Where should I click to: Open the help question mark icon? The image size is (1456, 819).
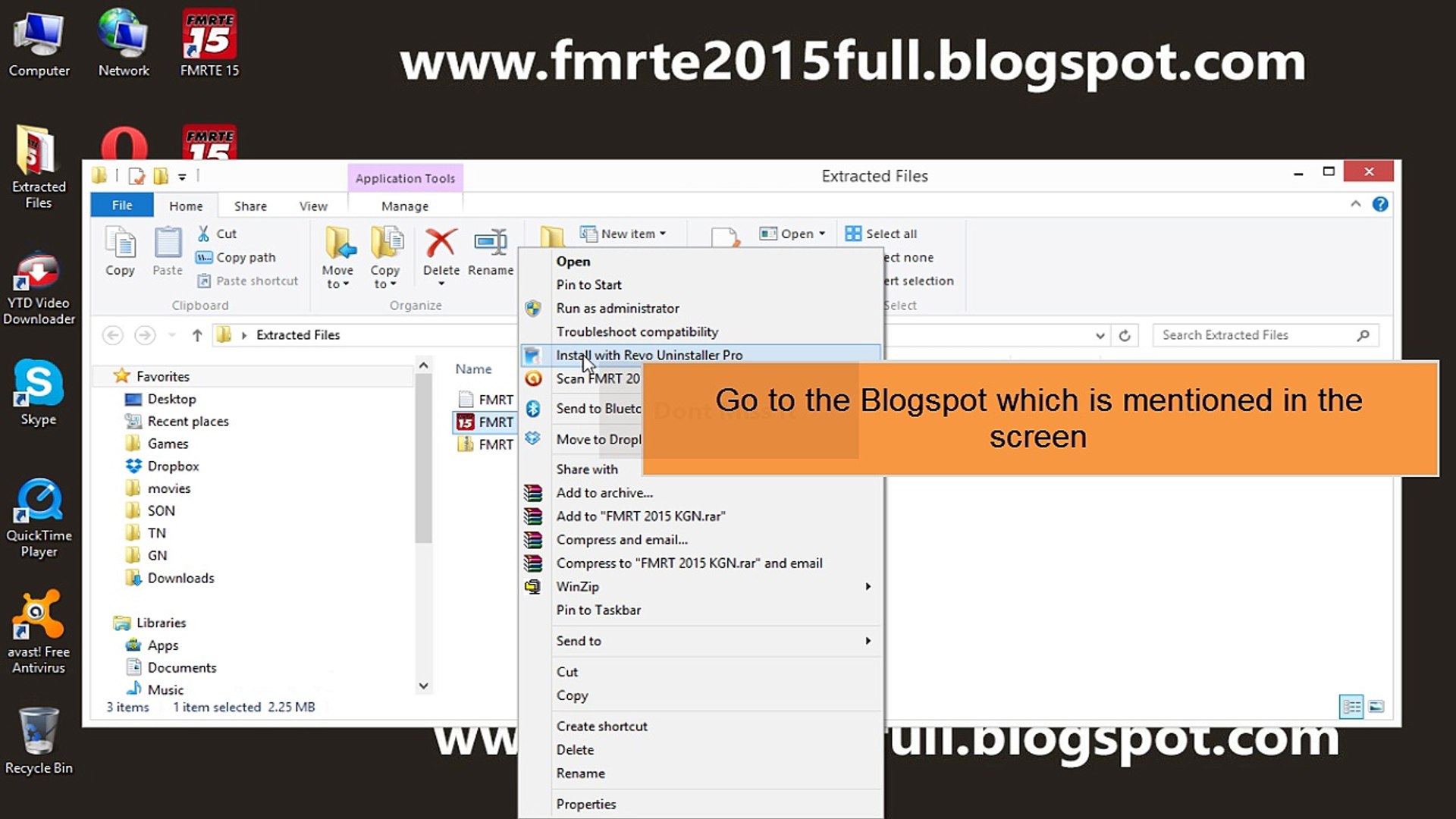pyautogui.click(x=1380, y=204)
